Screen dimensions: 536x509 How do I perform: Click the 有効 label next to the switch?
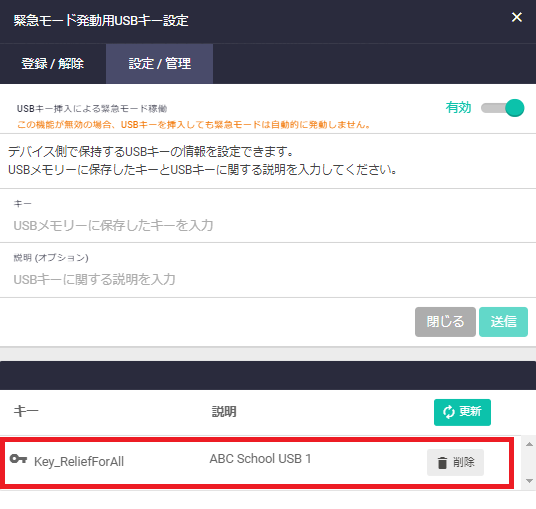(458, 108)
